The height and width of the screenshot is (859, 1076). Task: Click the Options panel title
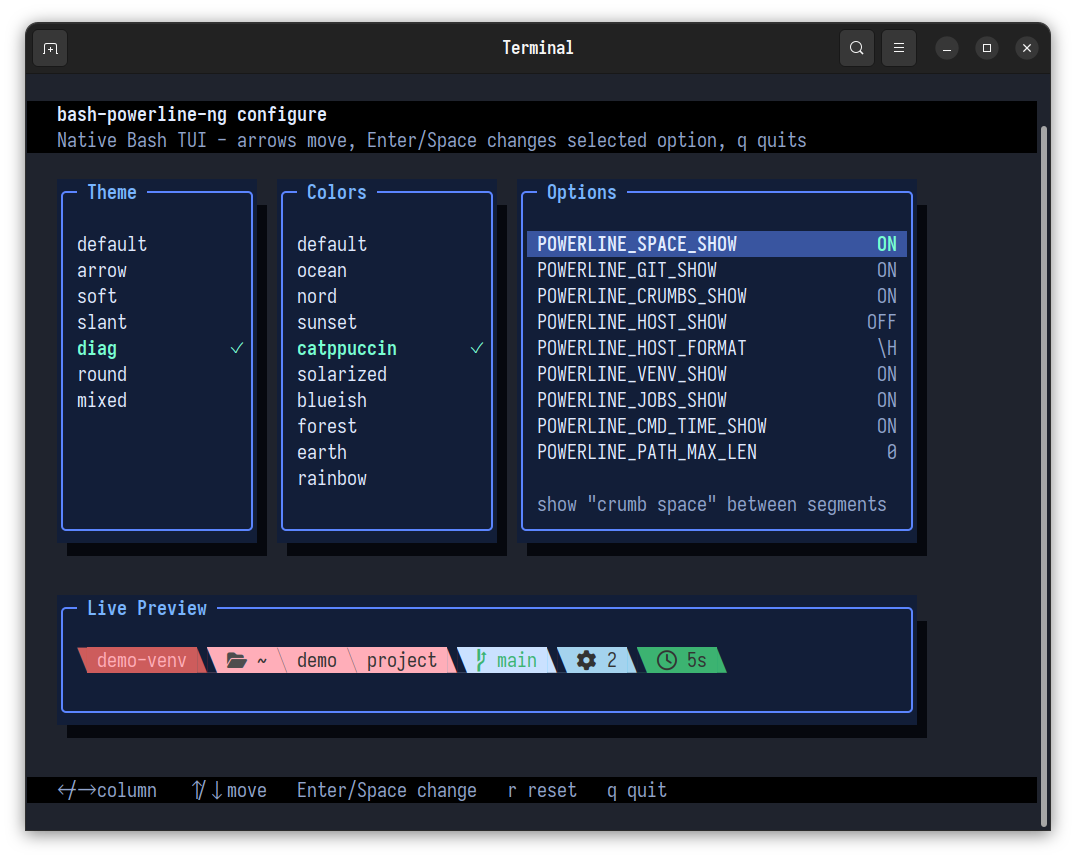coord(581,192)
